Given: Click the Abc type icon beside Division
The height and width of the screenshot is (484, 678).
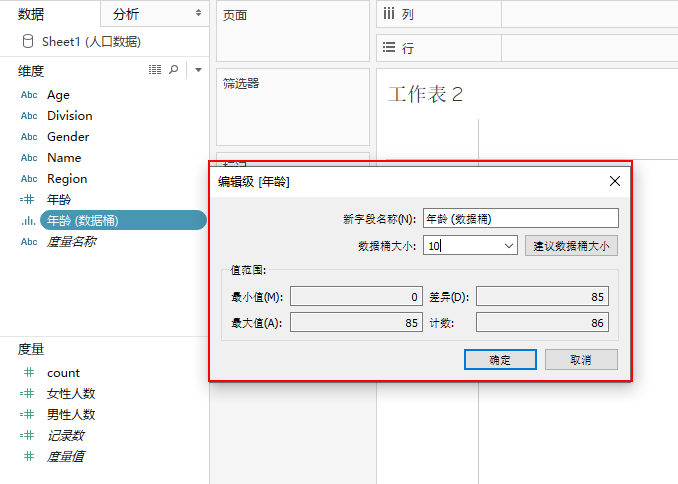Looking at the screenshot, I should (x=29, y=116).
